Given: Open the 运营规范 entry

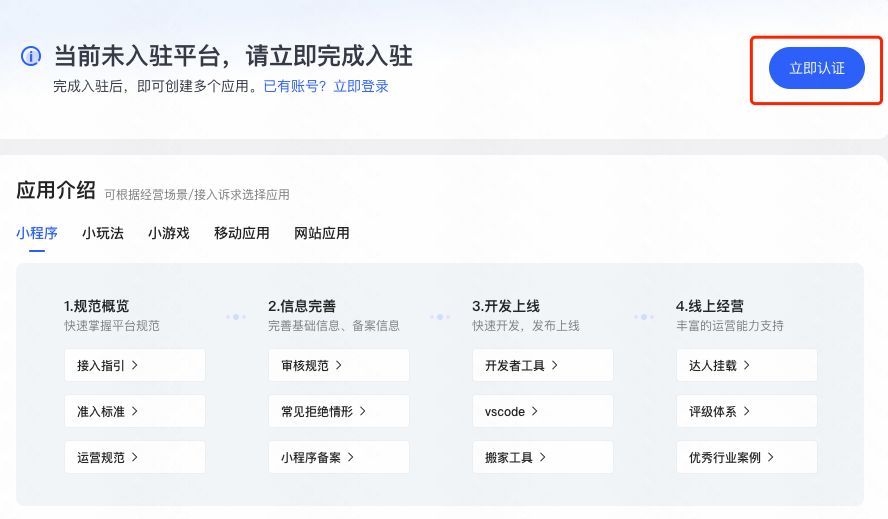Looking at the screenshot, I should [x=135, y=457].
